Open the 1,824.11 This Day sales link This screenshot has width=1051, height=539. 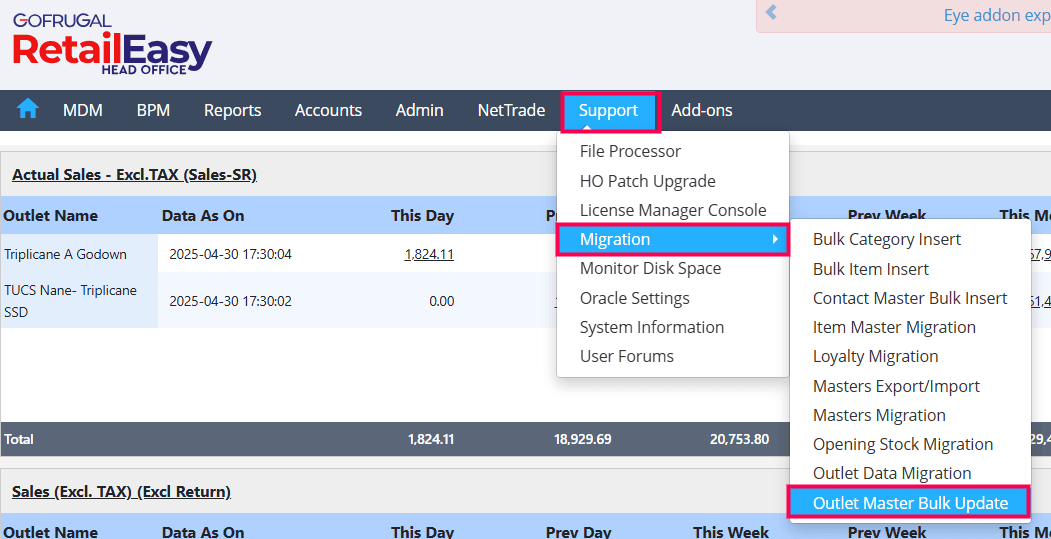(x=429, y=254)
